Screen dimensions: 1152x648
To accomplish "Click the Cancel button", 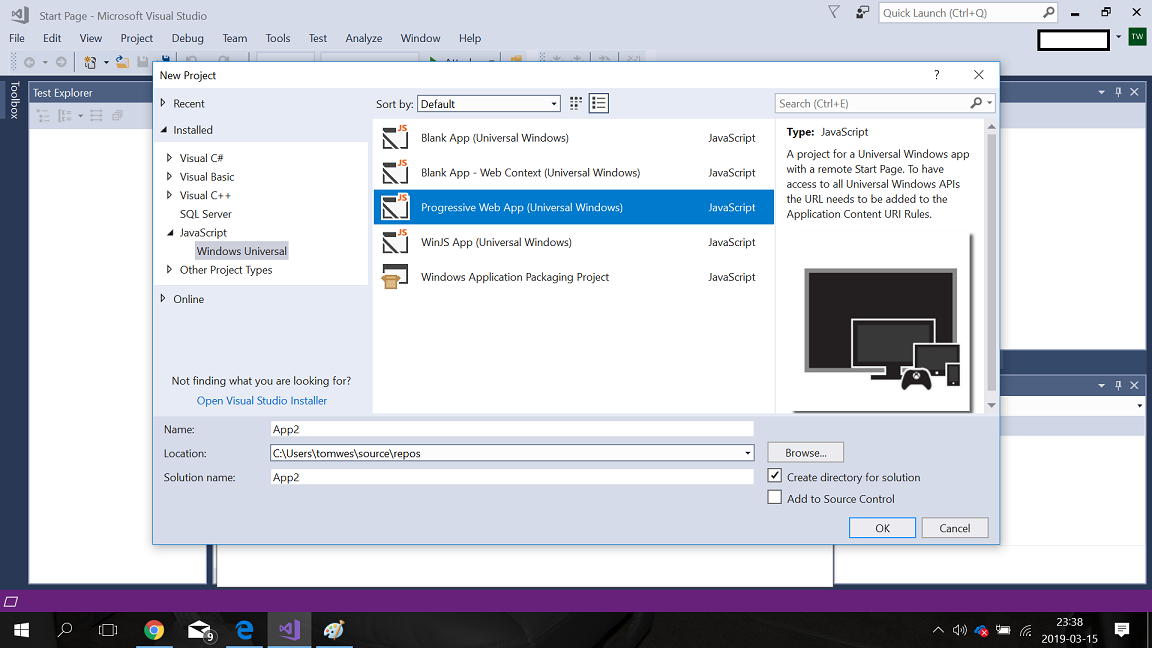I will [954, 528].
